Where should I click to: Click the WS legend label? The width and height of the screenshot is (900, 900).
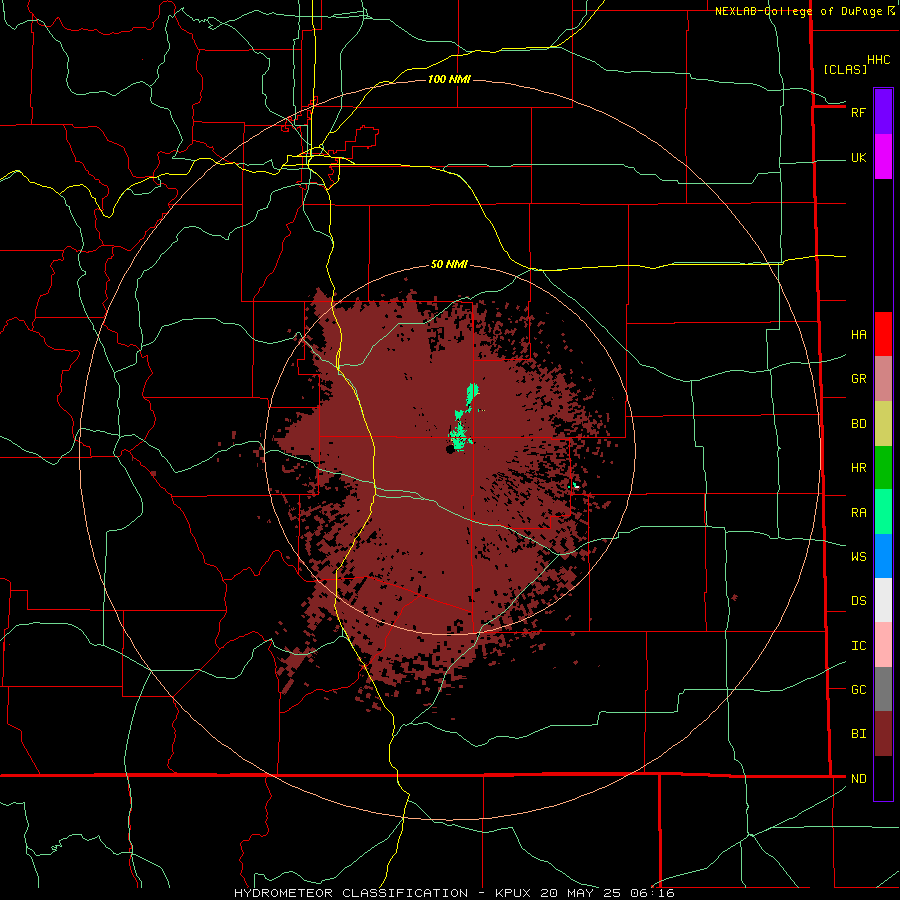[858, 557]
